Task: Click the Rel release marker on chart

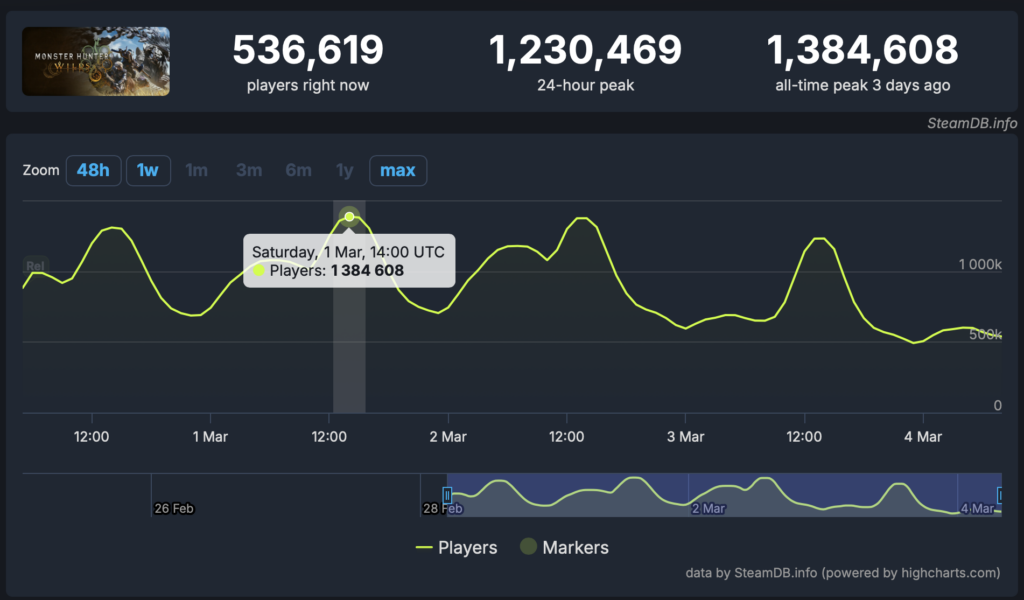Action: (x=35, y=265)
